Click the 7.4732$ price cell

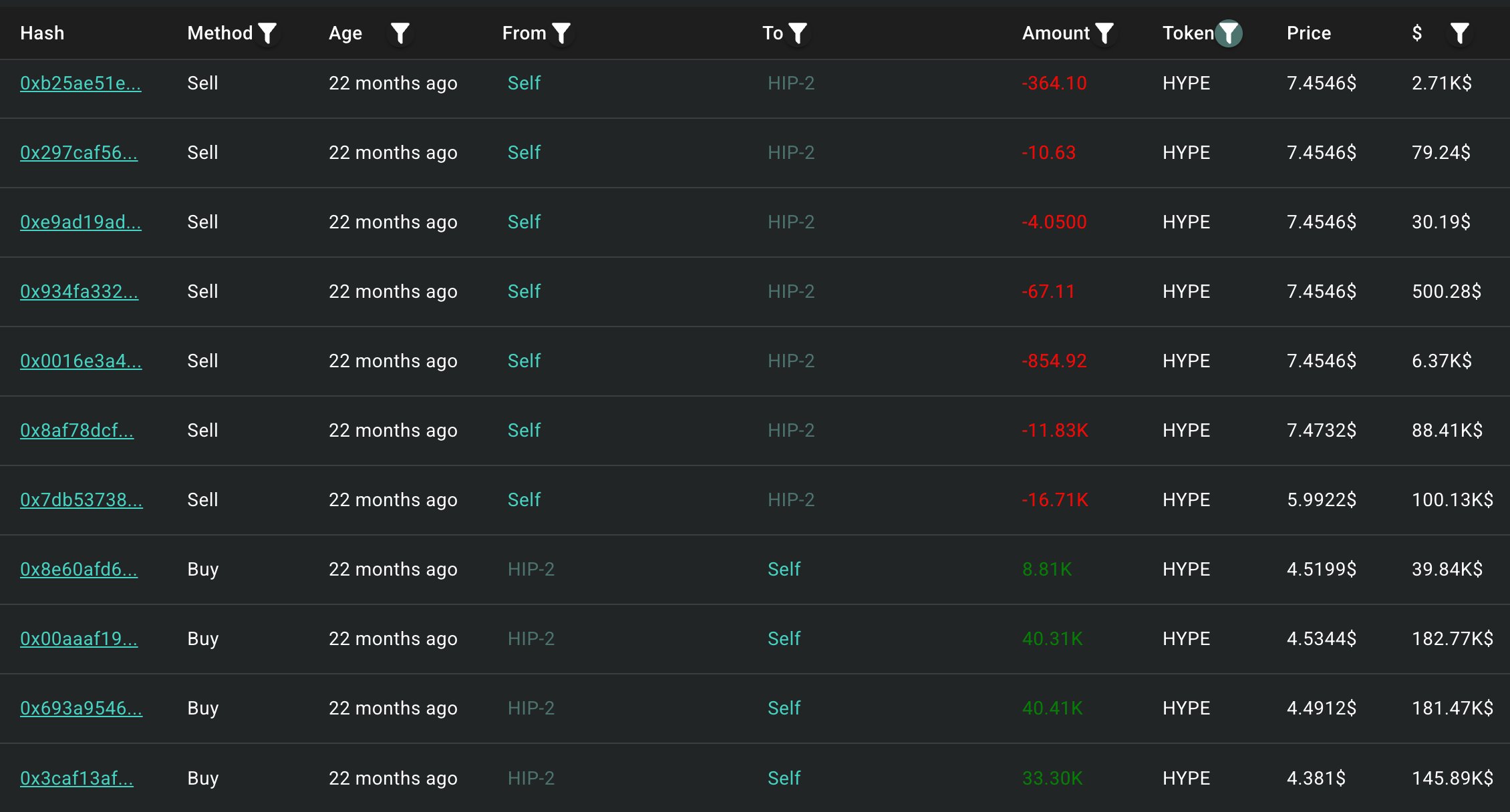tap(1322, 430)
